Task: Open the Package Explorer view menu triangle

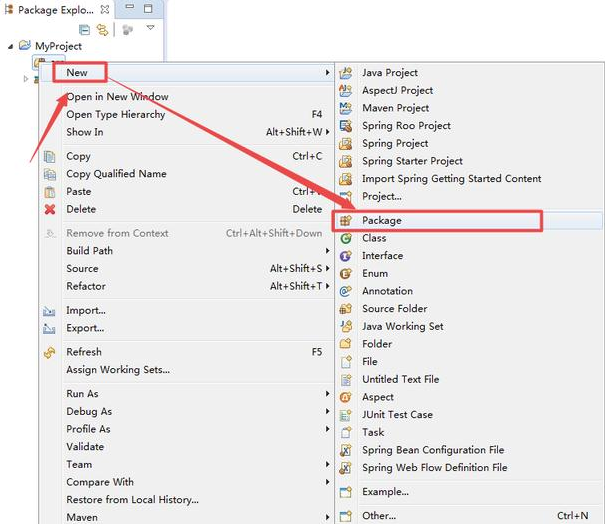Action: pyautogui.click(x=151, y=28)
